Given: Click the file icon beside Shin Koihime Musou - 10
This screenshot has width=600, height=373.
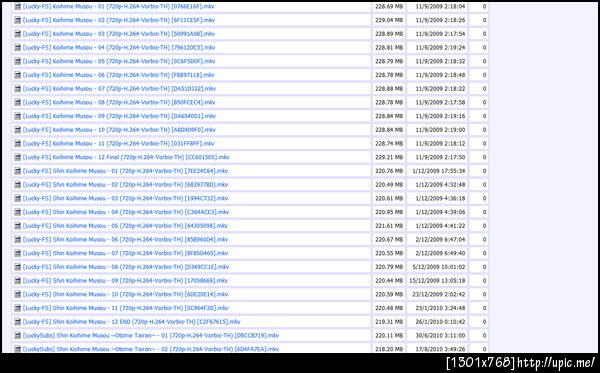Looking at the screenshot, I should click(18, 294).
